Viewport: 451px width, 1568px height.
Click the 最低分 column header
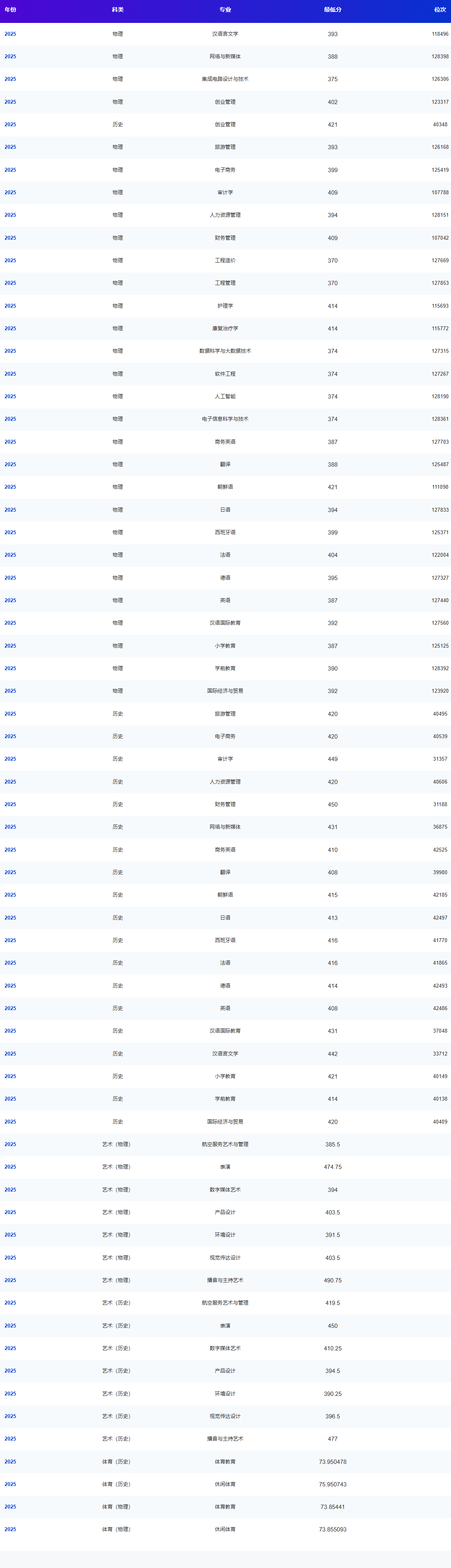click(332, 10)
